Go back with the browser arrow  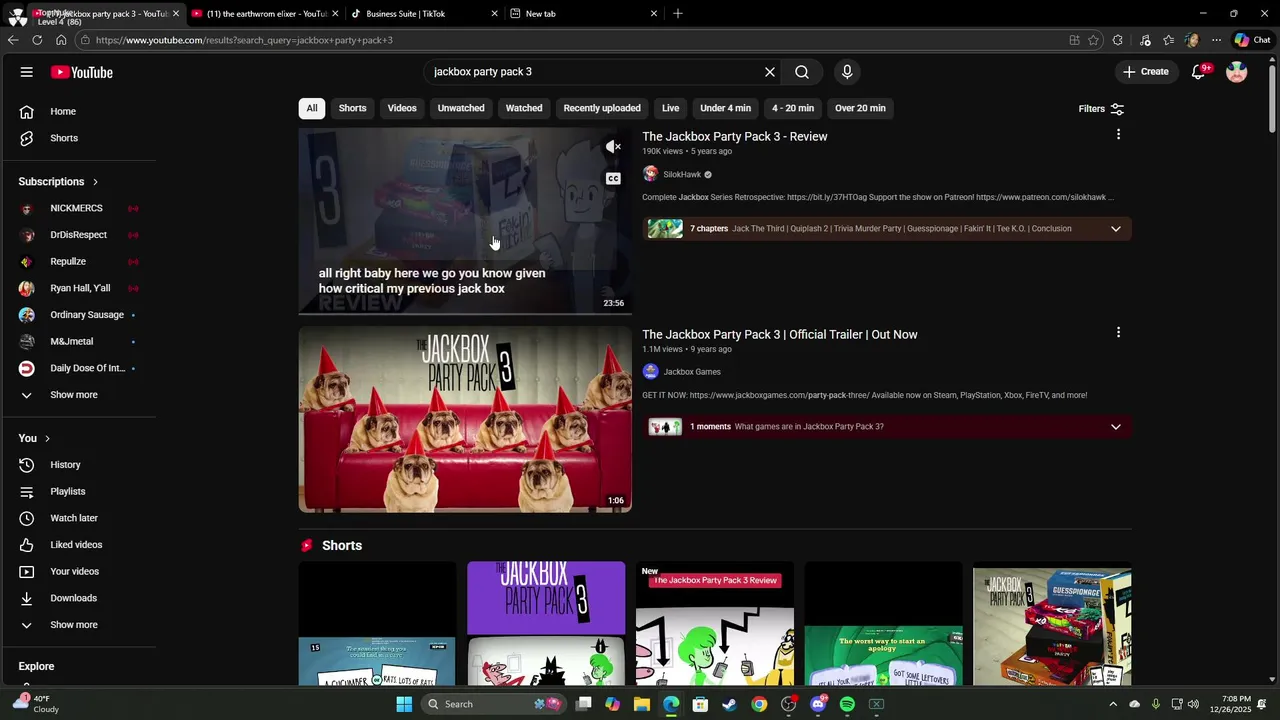[x=13, y=40]
